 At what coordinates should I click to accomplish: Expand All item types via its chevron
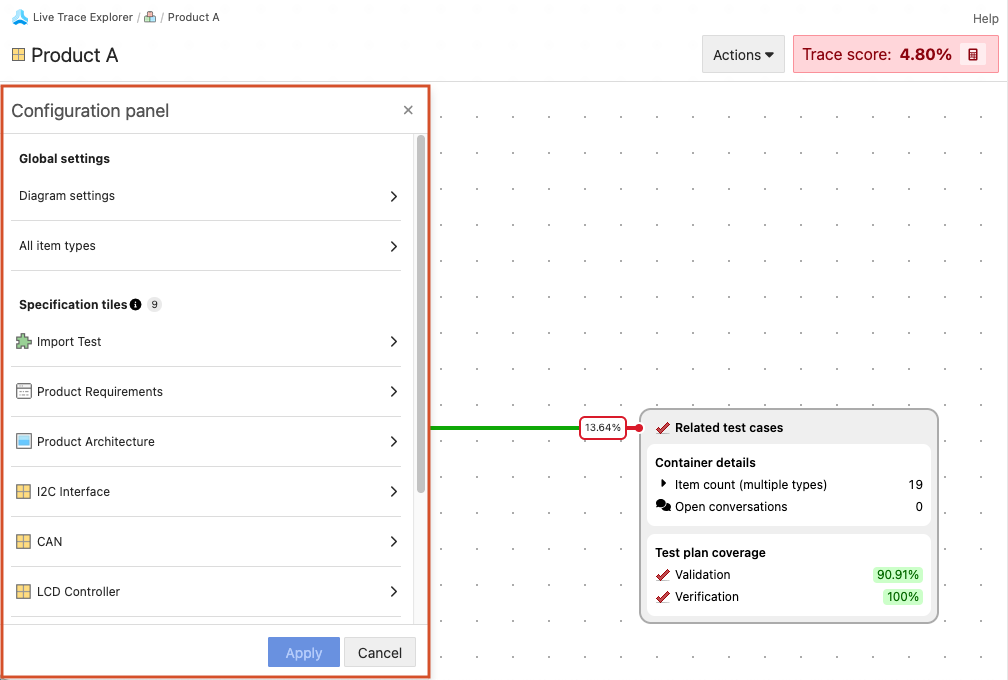(394, 246)
